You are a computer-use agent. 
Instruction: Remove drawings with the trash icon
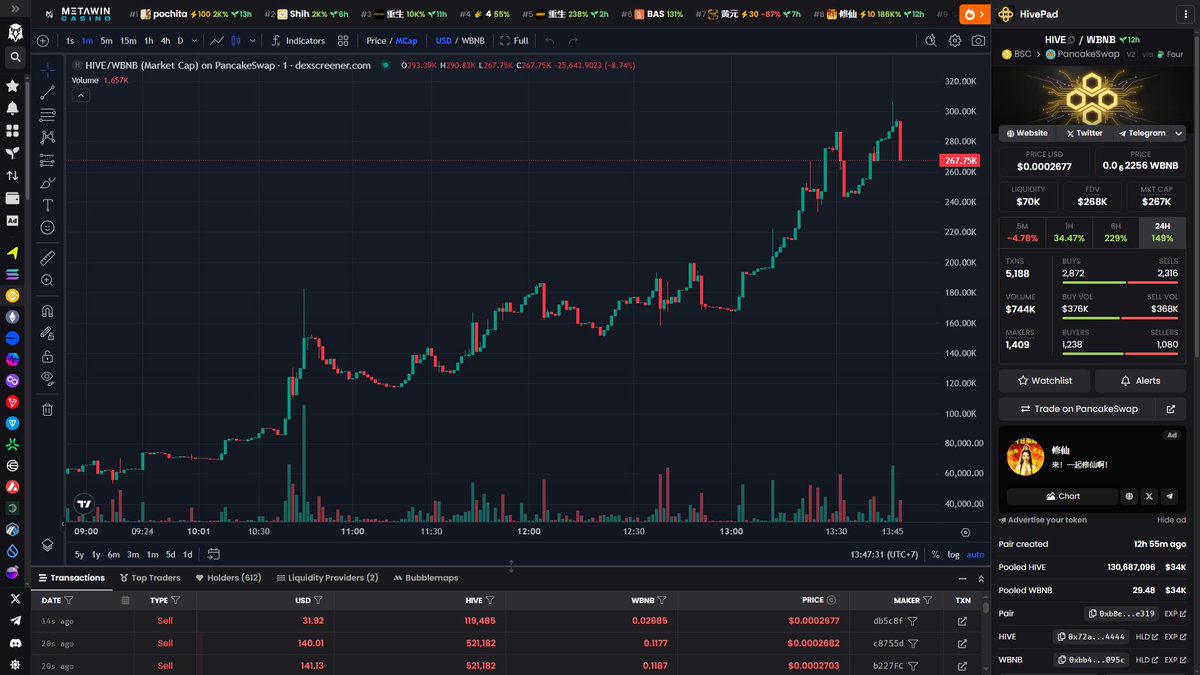pyautogui.click(x=47, y=409)
